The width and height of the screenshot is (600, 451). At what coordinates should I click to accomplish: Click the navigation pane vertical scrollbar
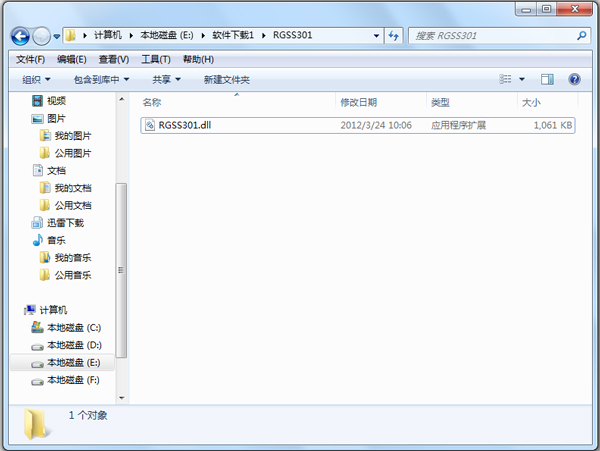click(122, 270)
